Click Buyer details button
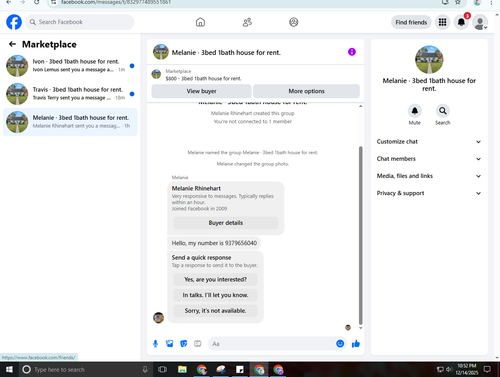This screenshot has width=500, height=377. point(226,223)
